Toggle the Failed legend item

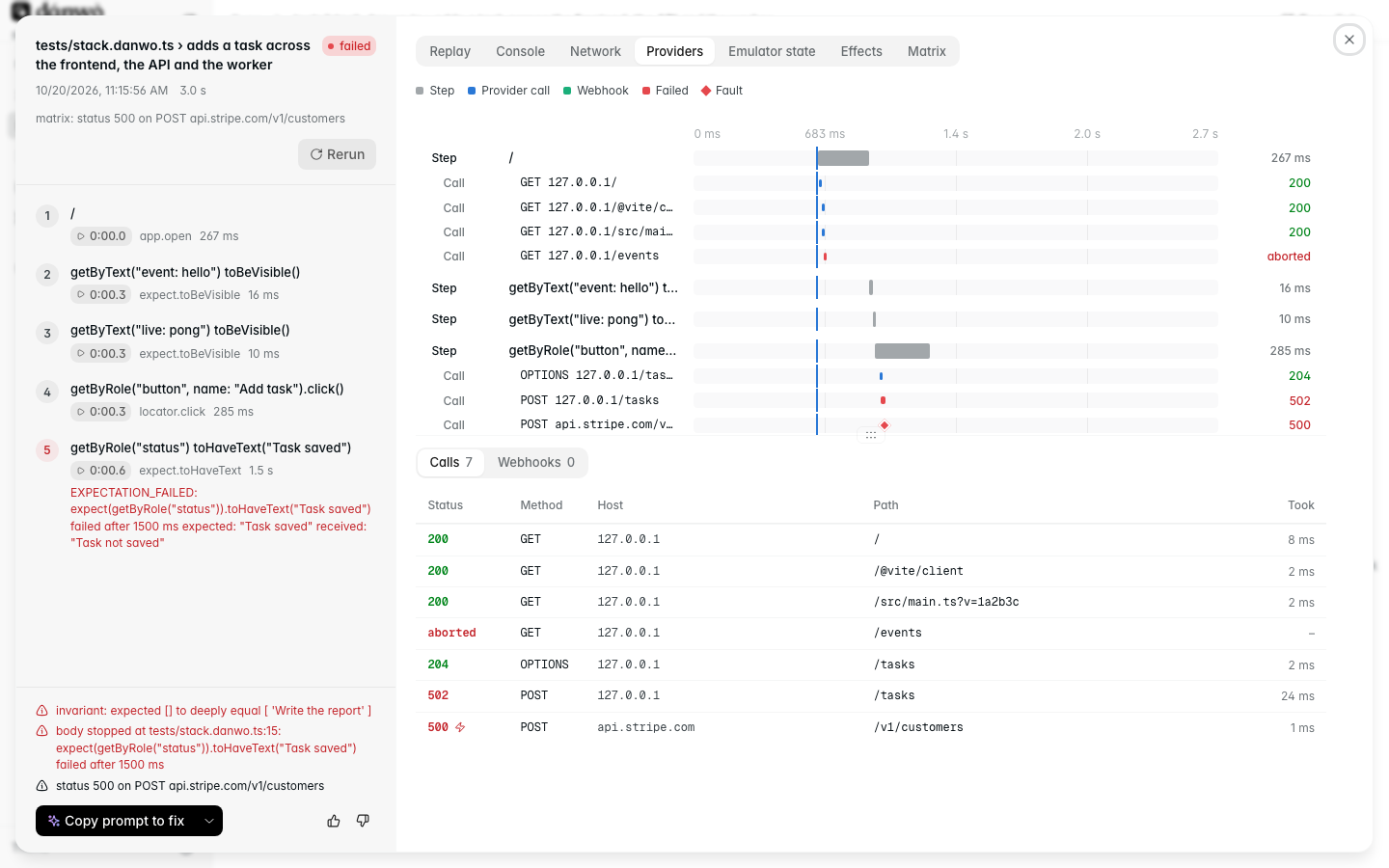click(666, 91)
